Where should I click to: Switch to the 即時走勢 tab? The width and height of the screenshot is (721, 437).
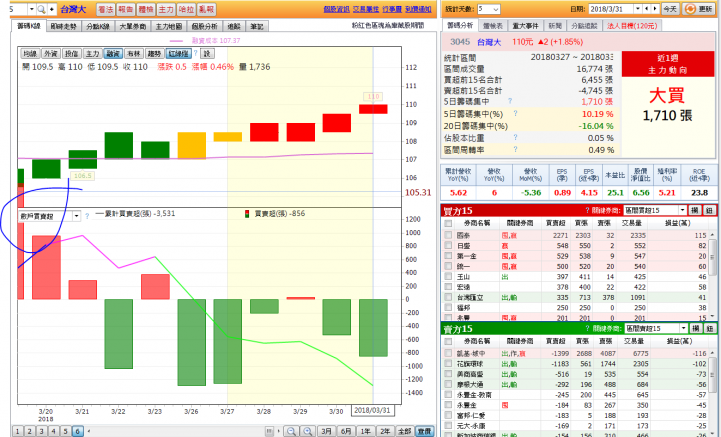pyautogui.click(x=63, y=26)
